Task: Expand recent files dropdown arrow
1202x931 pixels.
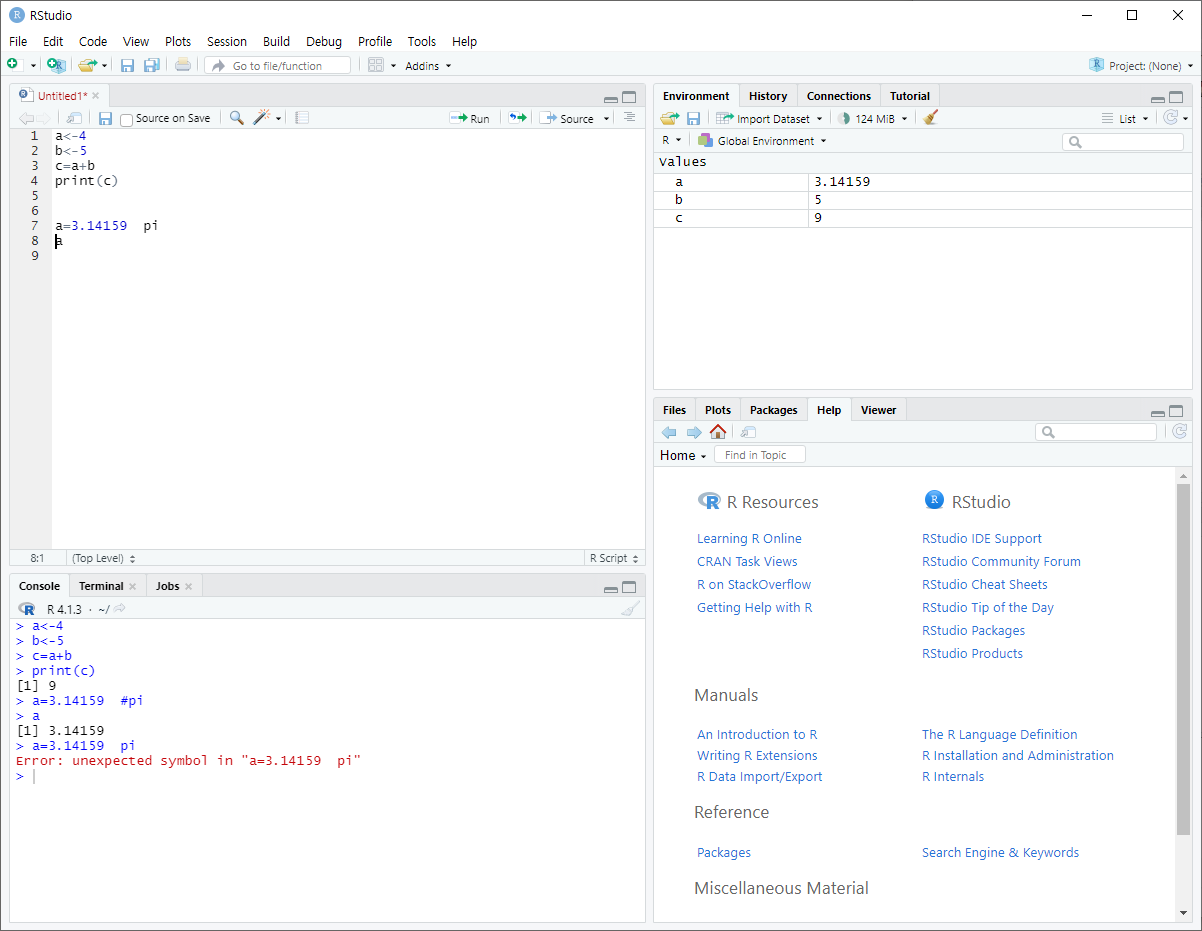Action: [104, 66]
